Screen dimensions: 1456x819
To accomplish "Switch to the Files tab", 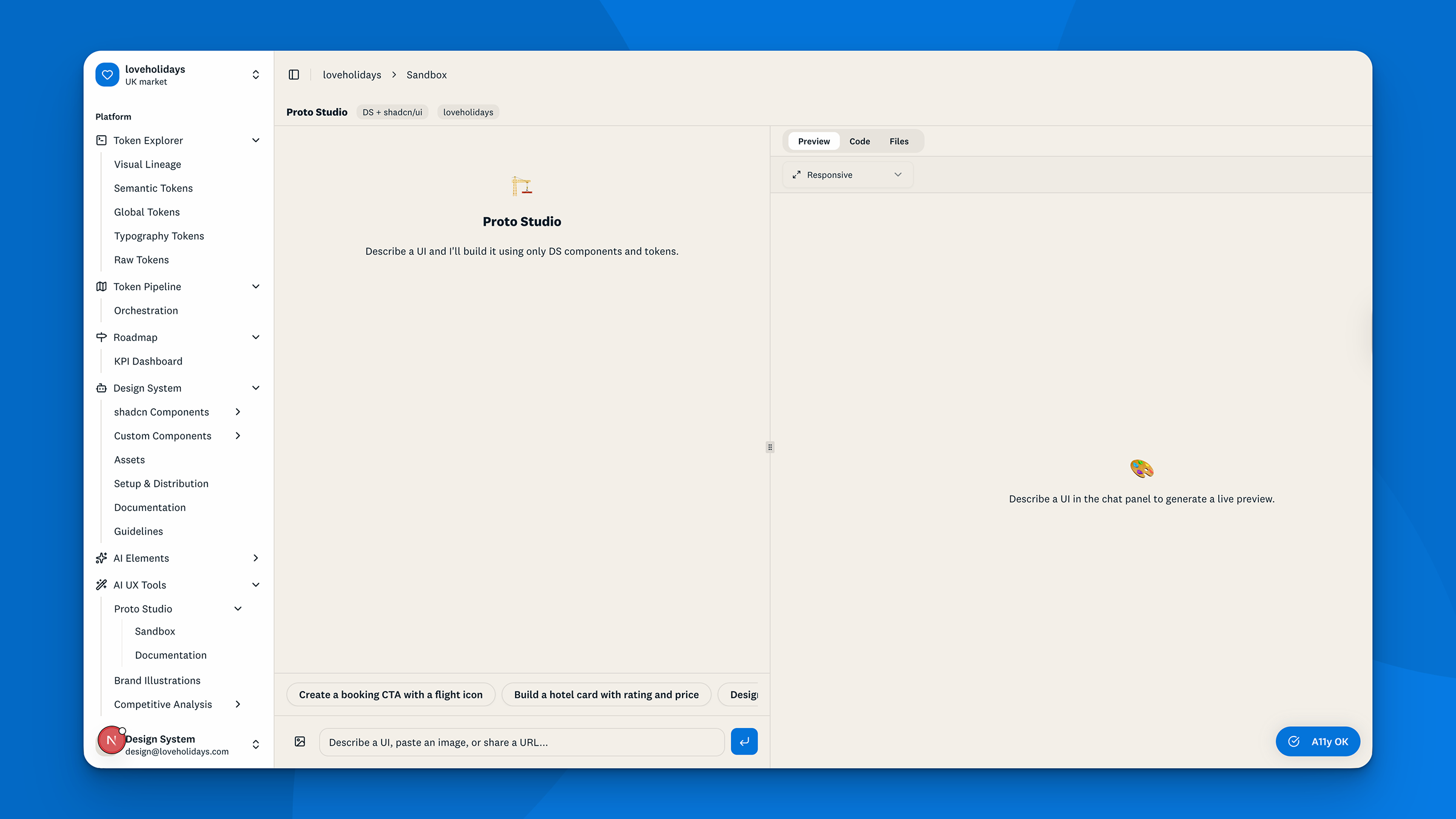I will click(898, 141).
